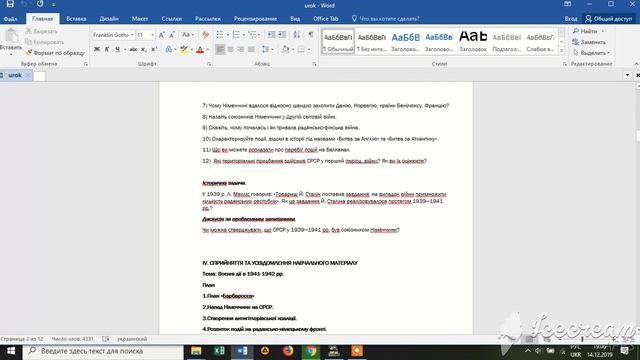Click the increase indent icon

point(282,35)
